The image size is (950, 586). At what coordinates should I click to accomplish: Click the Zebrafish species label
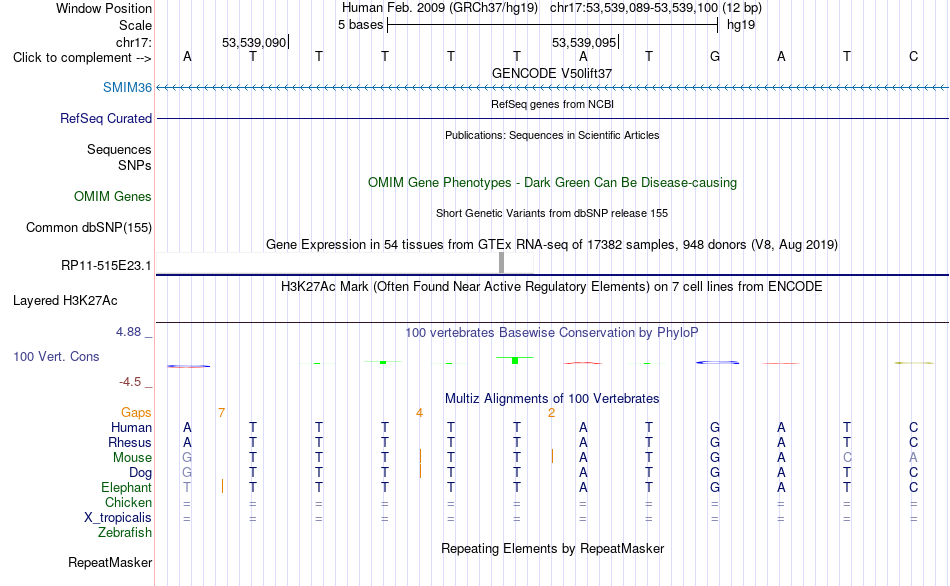pos(125,533)
